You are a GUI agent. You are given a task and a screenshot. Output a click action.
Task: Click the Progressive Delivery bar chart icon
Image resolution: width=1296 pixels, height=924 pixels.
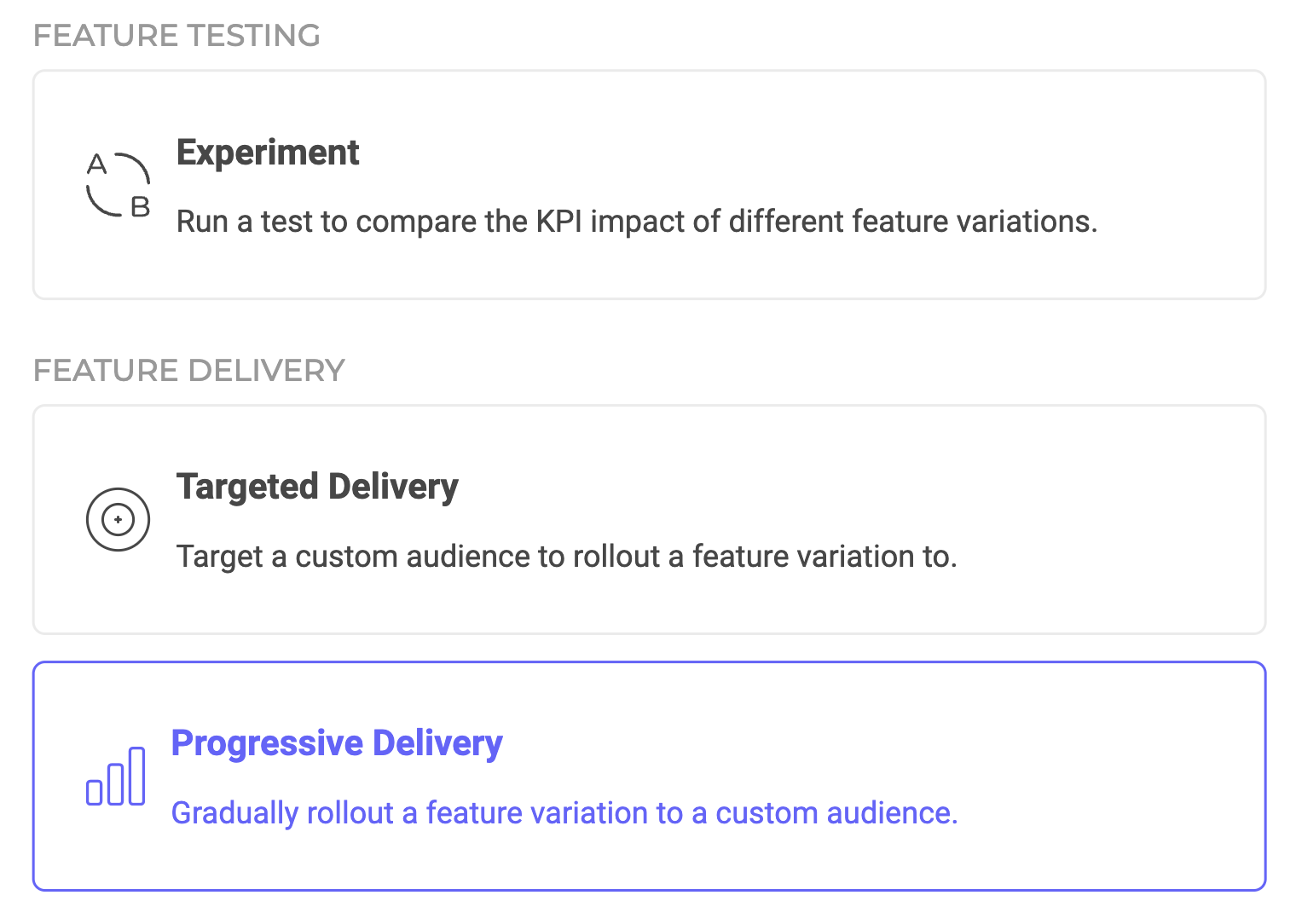tap(116, 776)
